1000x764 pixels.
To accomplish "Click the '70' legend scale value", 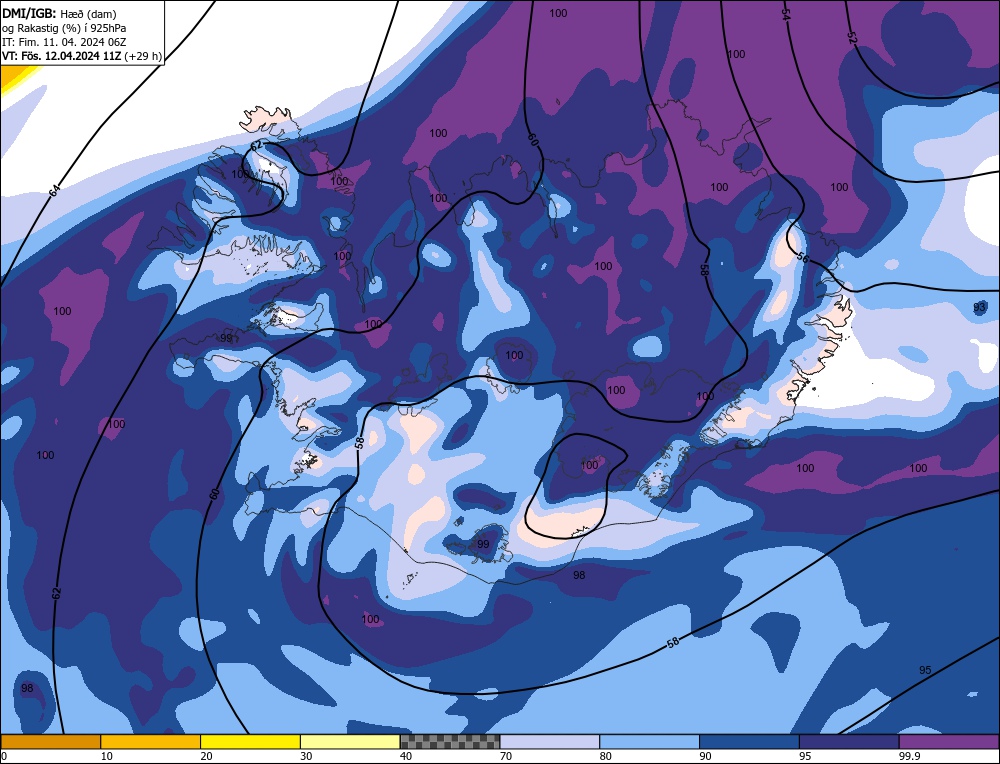I will [506, 756].
